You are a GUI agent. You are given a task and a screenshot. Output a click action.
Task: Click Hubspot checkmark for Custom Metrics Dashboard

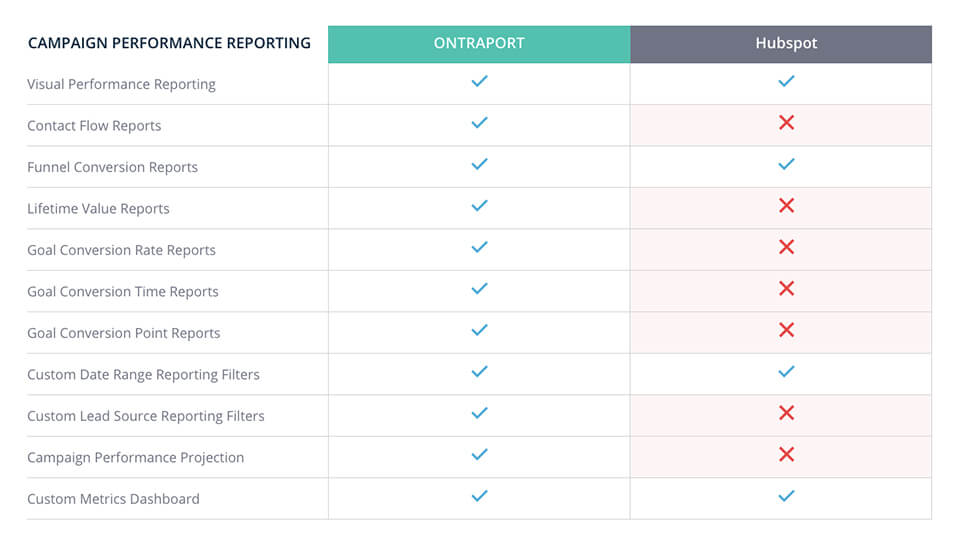(x=786, y=496)
